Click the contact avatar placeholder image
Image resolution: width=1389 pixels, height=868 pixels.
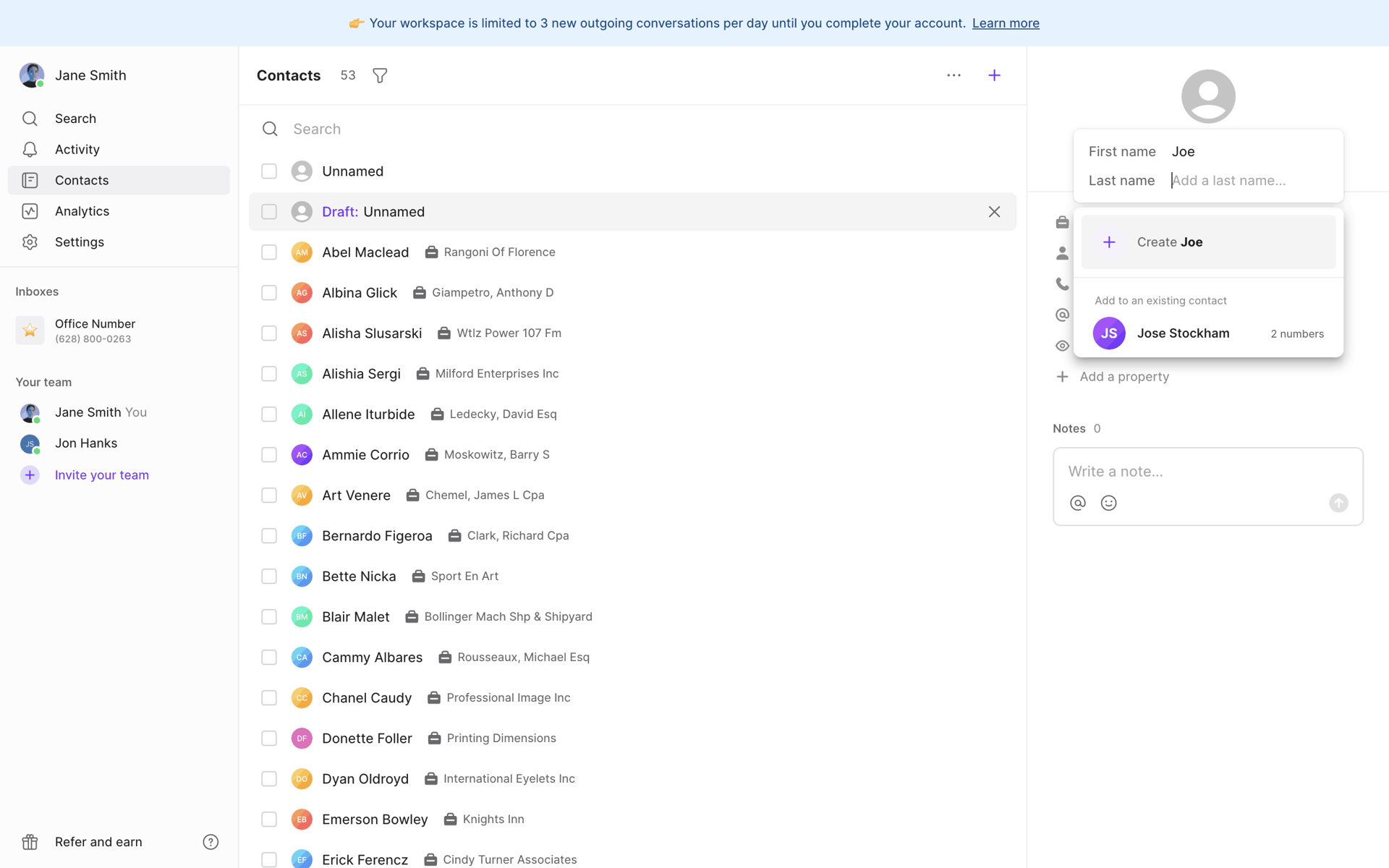pos(1208,96)
